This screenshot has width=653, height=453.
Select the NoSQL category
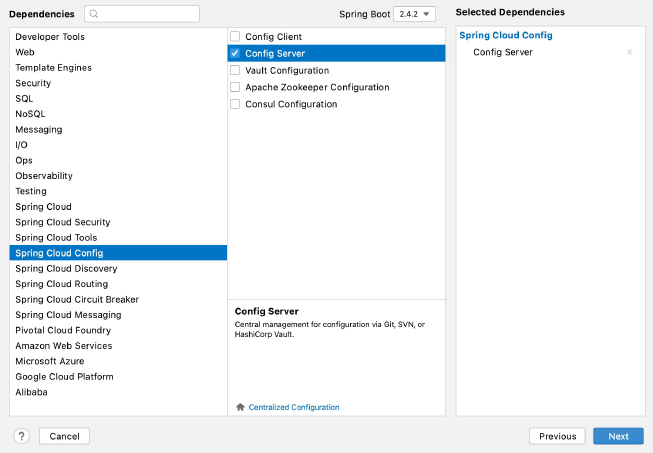[x=118, y=114]
